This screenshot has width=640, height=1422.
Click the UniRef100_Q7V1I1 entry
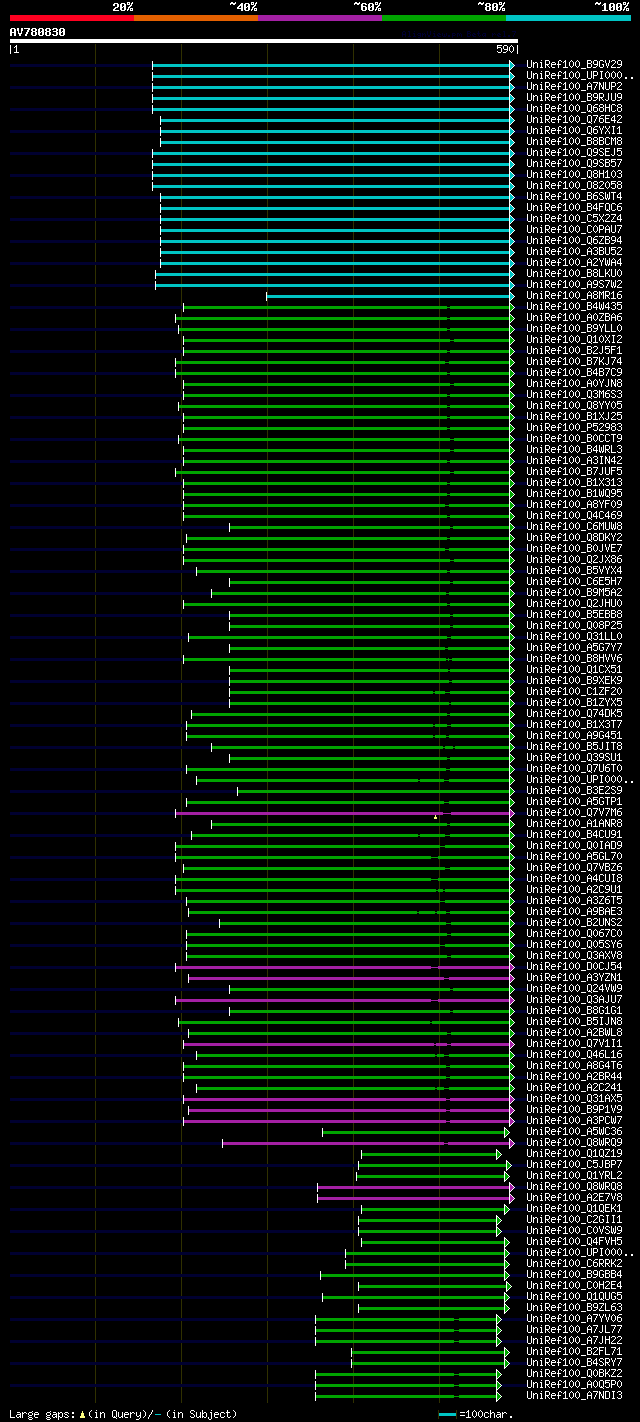pos(575,1043)
